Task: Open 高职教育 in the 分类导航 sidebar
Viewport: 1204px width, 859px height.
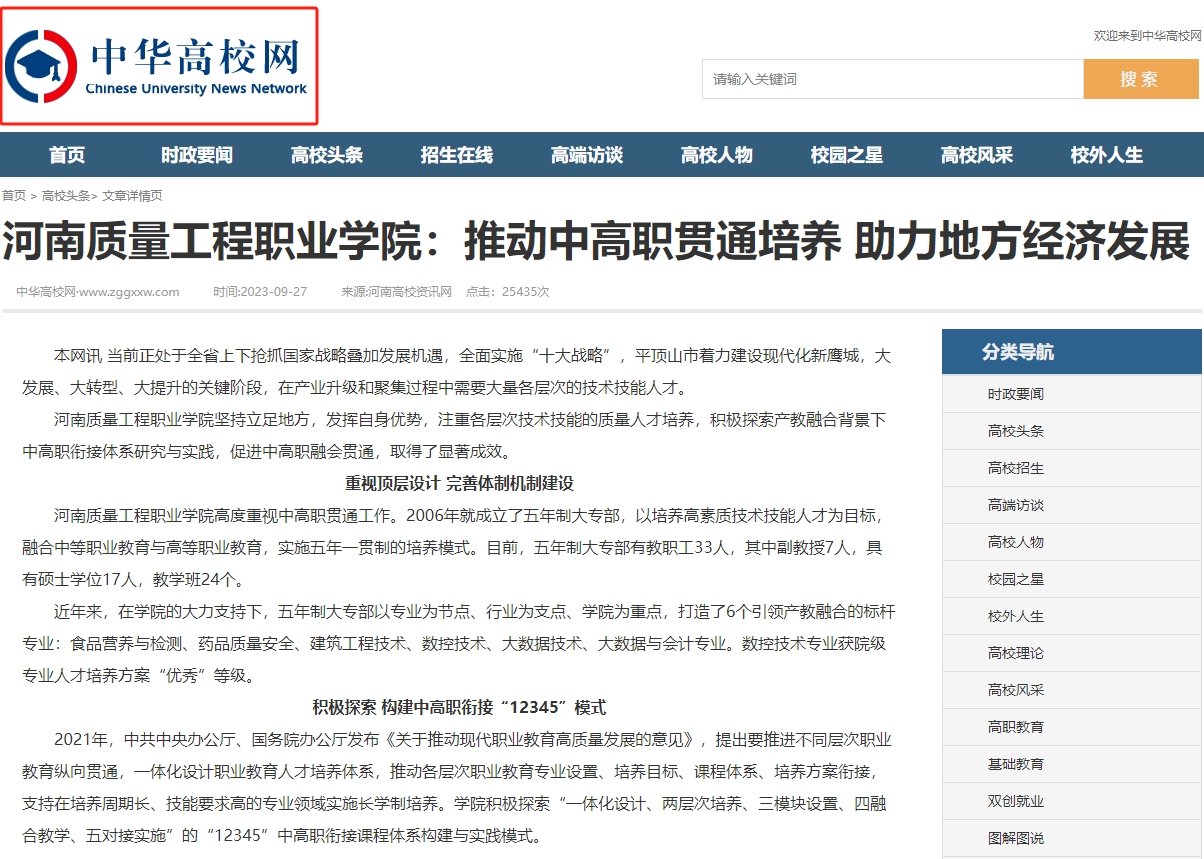Action: [x=1015, y=727]
